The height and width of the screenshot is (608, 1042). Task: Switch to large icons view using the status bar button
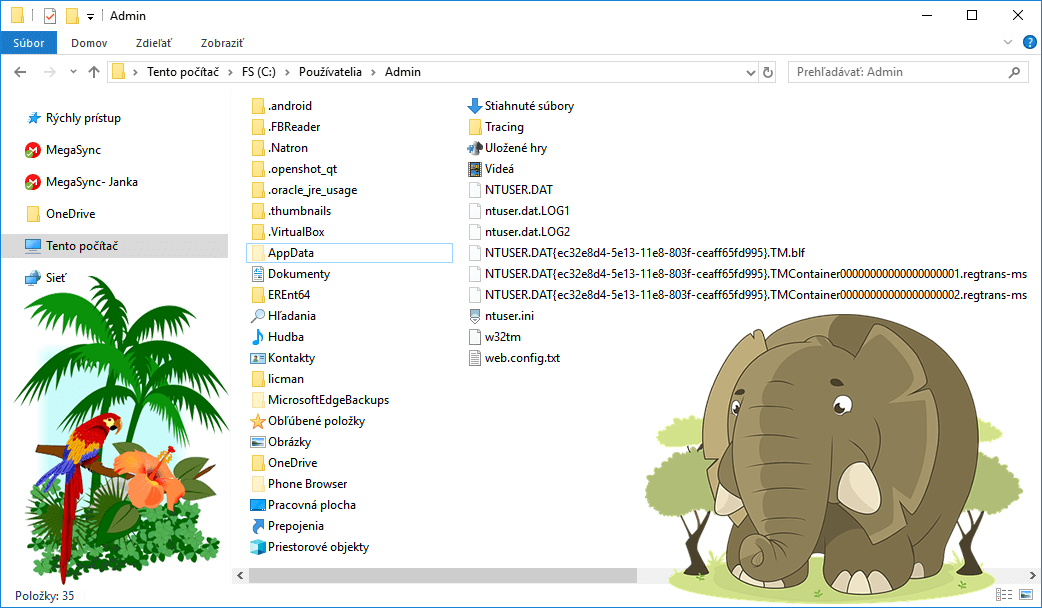[1024, 596]
